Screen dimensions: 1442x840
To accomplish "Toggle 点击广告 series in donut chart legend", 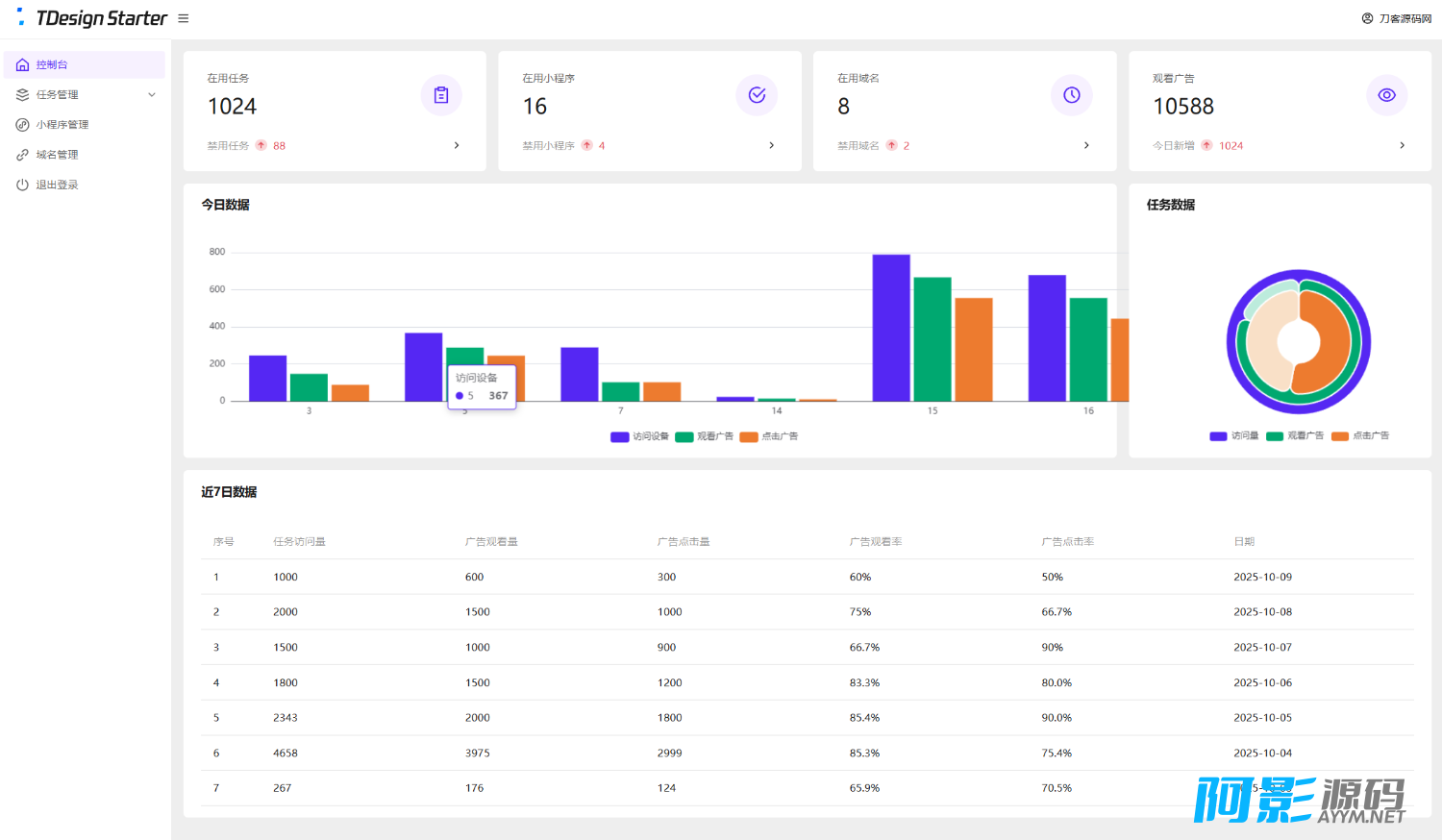I will pyautogui.click(x=1360, y=436).
